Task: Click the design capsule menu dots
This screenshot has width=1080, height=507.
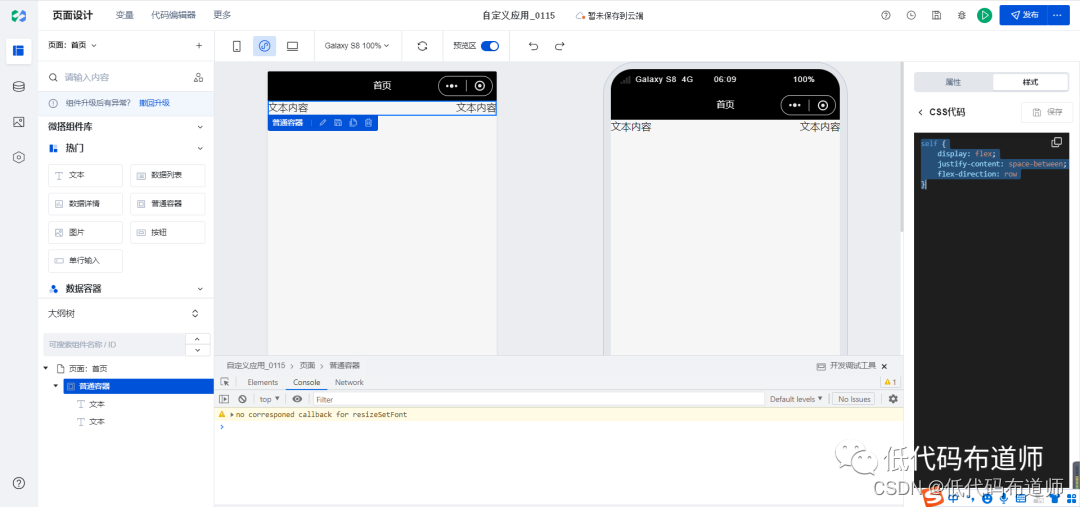Action: click(452, 86)
